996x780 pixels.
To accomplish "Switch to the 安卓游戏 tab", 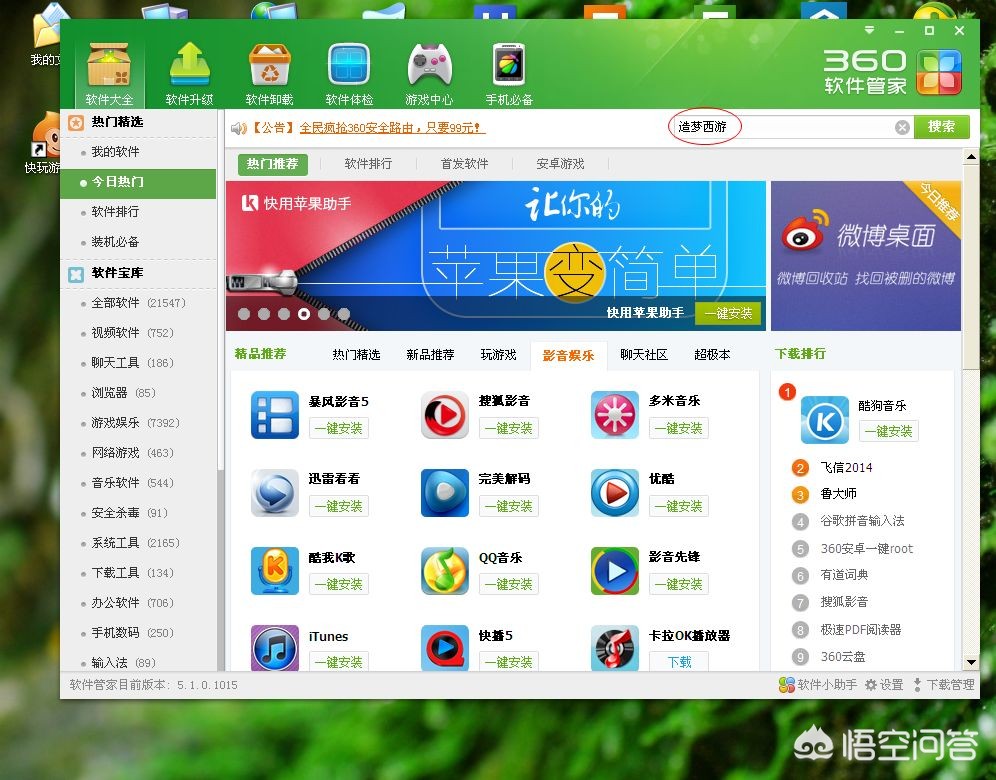I will pyautogui.click(x=560, y=164).
